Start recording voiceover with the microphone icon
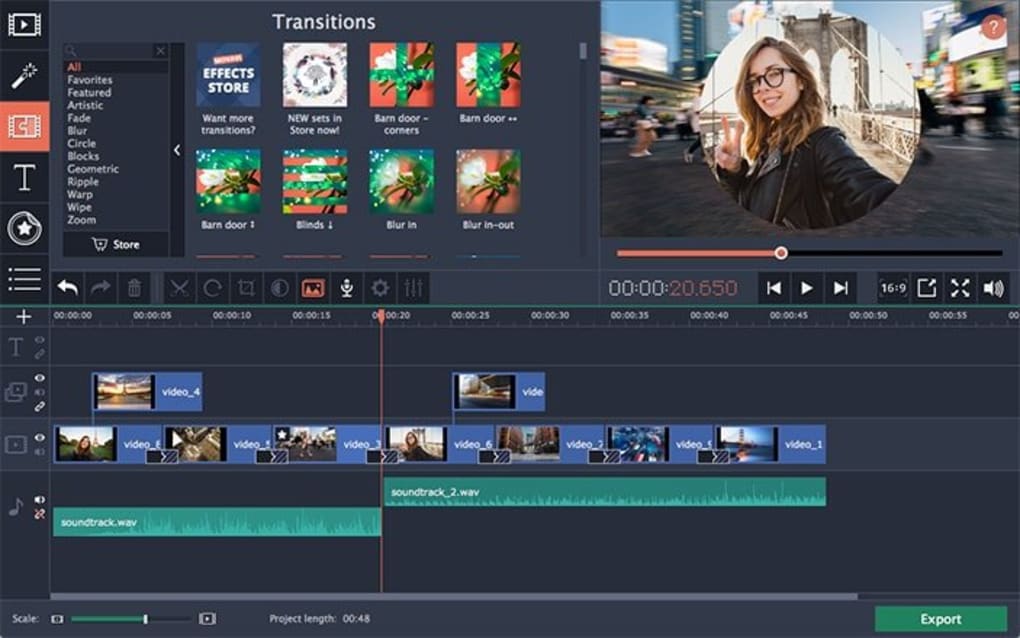 coord(348,288)
